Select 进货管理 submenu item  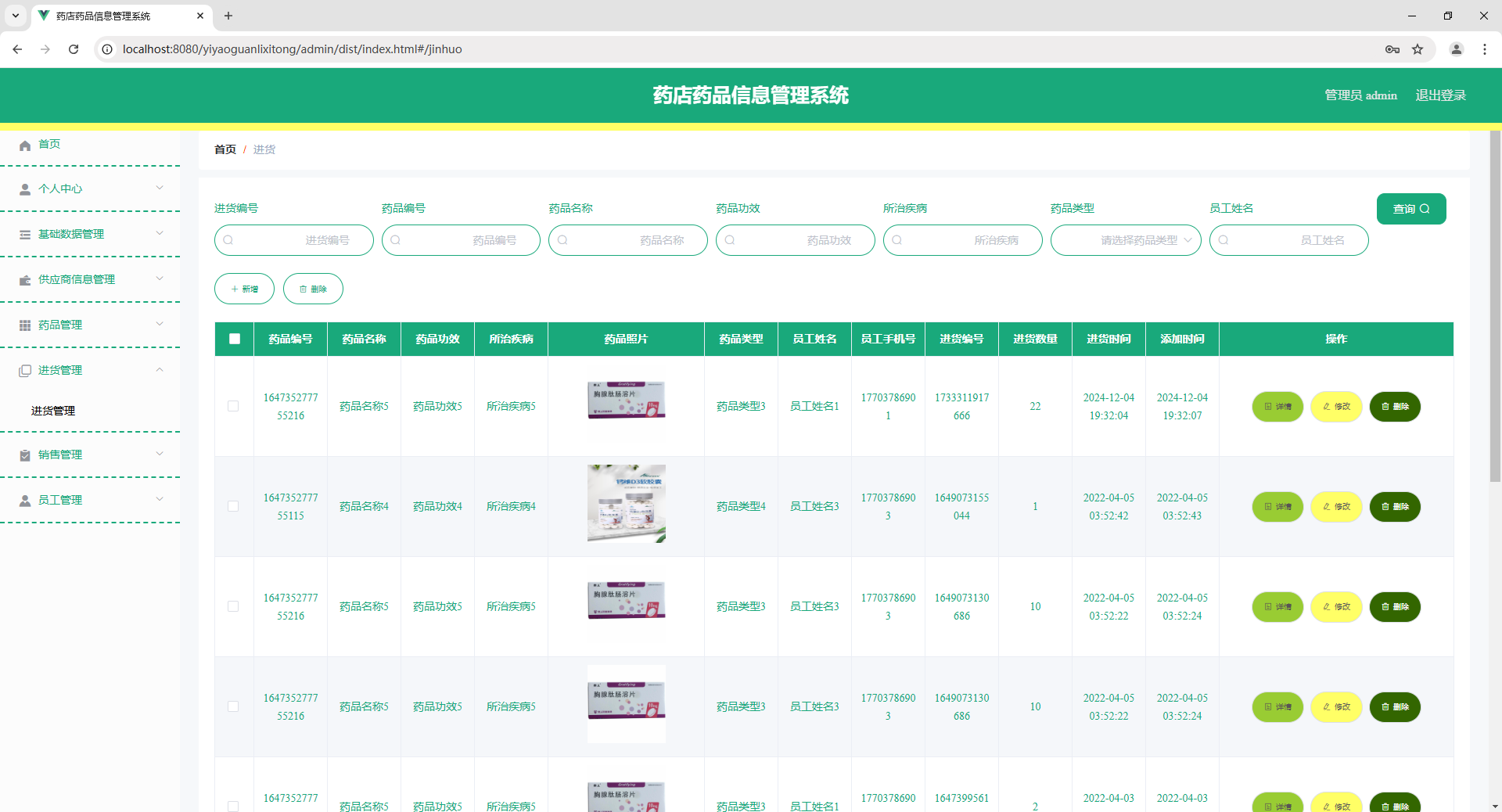[x=53, y=411]
